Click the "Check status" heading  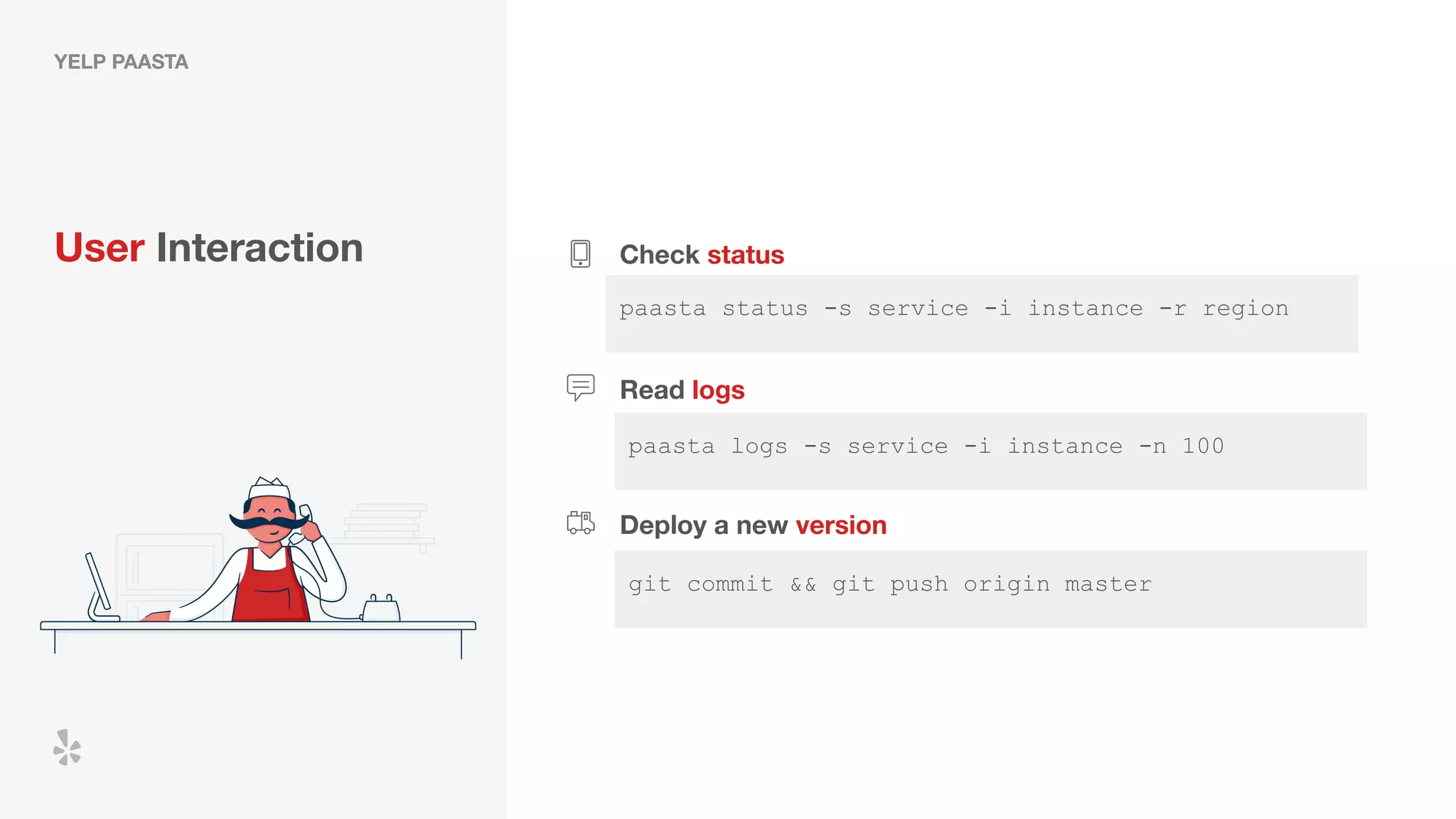pyautogui.click(x=702, y=255)
